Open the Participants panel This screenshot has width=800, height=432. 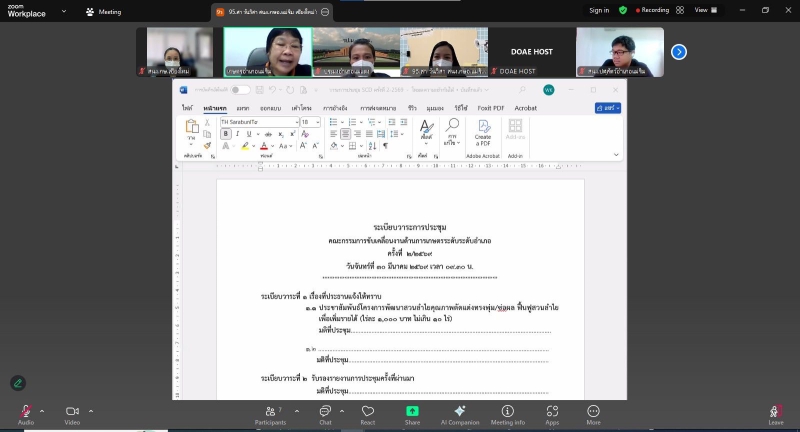click(269, 411)
